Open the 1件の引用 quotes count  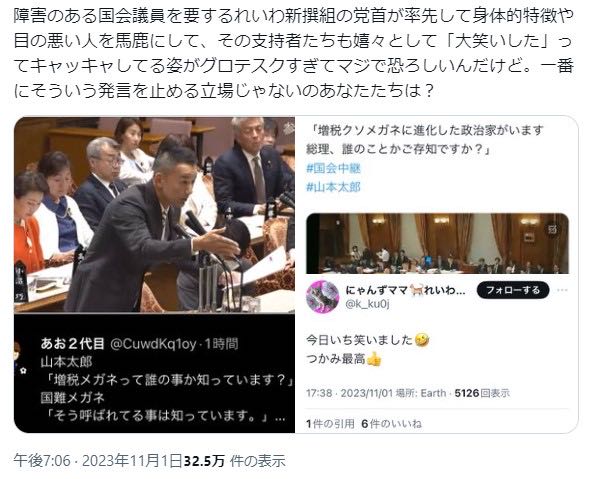331,424
